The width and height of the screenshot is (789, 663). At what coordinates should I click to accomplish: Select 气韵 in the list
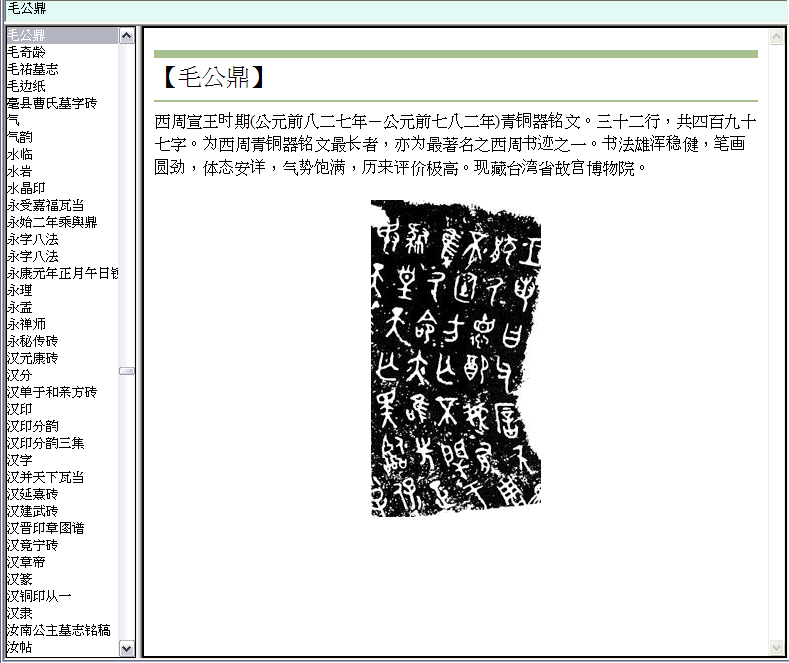tap(20, 137)
